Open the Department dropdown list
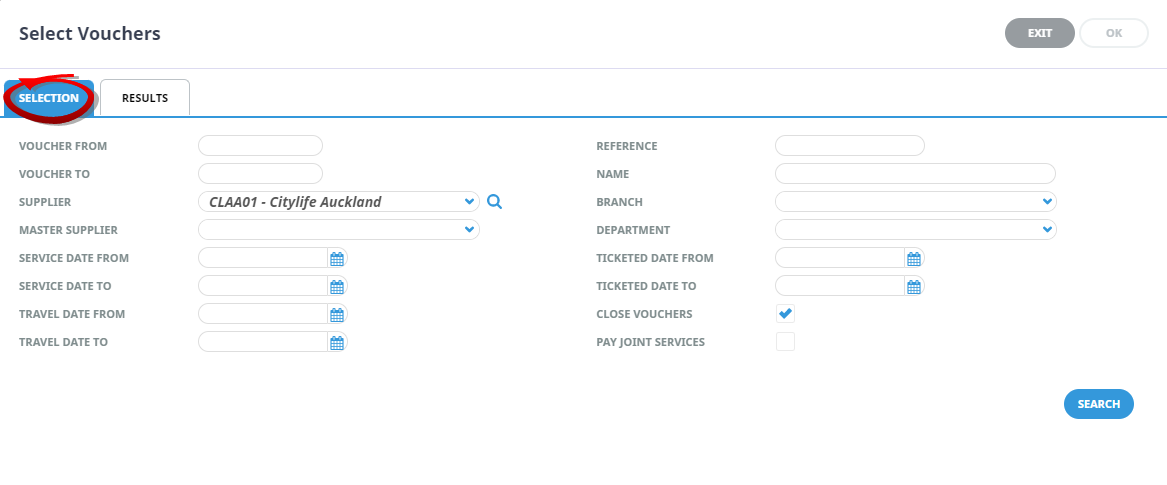The image size is (1167, 485). [1046, 230]
